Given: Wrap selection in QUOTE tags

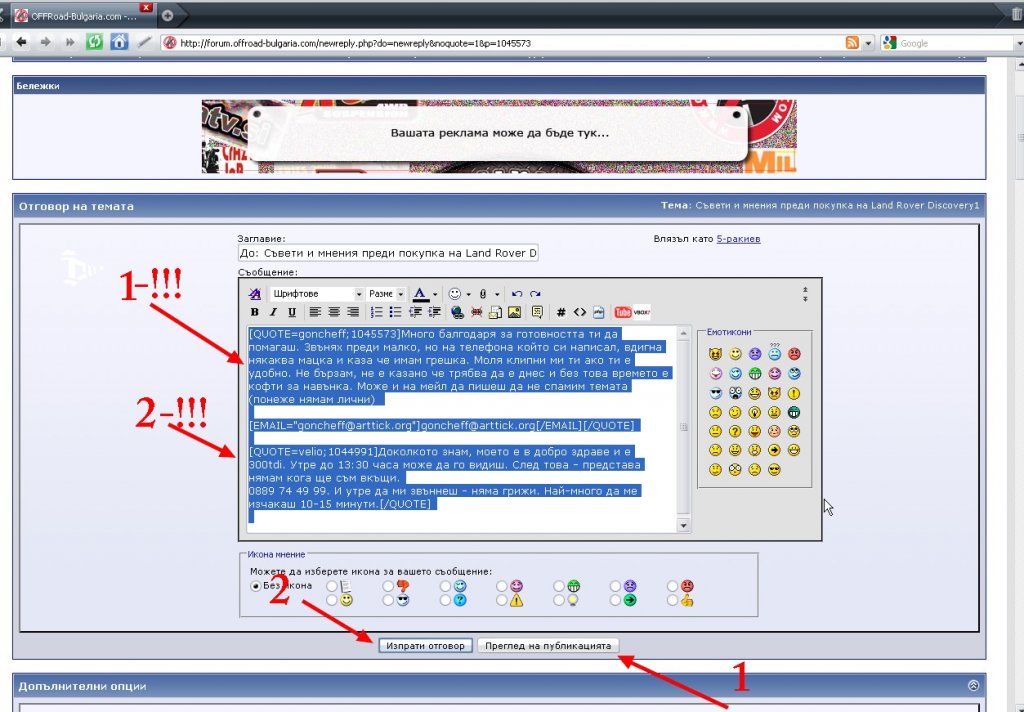Looking at the screenshot, I should click(537, 312).
